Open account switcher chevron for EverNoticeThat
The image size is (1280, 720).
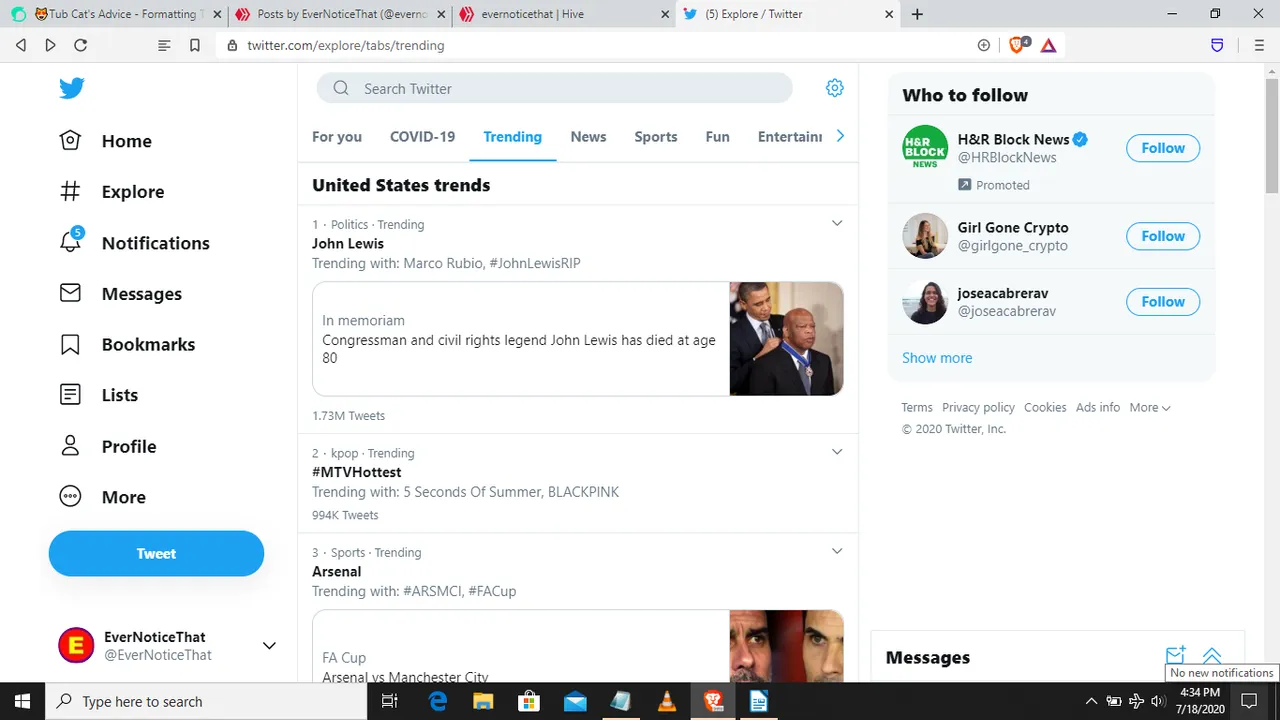click(x=269, y=645)
